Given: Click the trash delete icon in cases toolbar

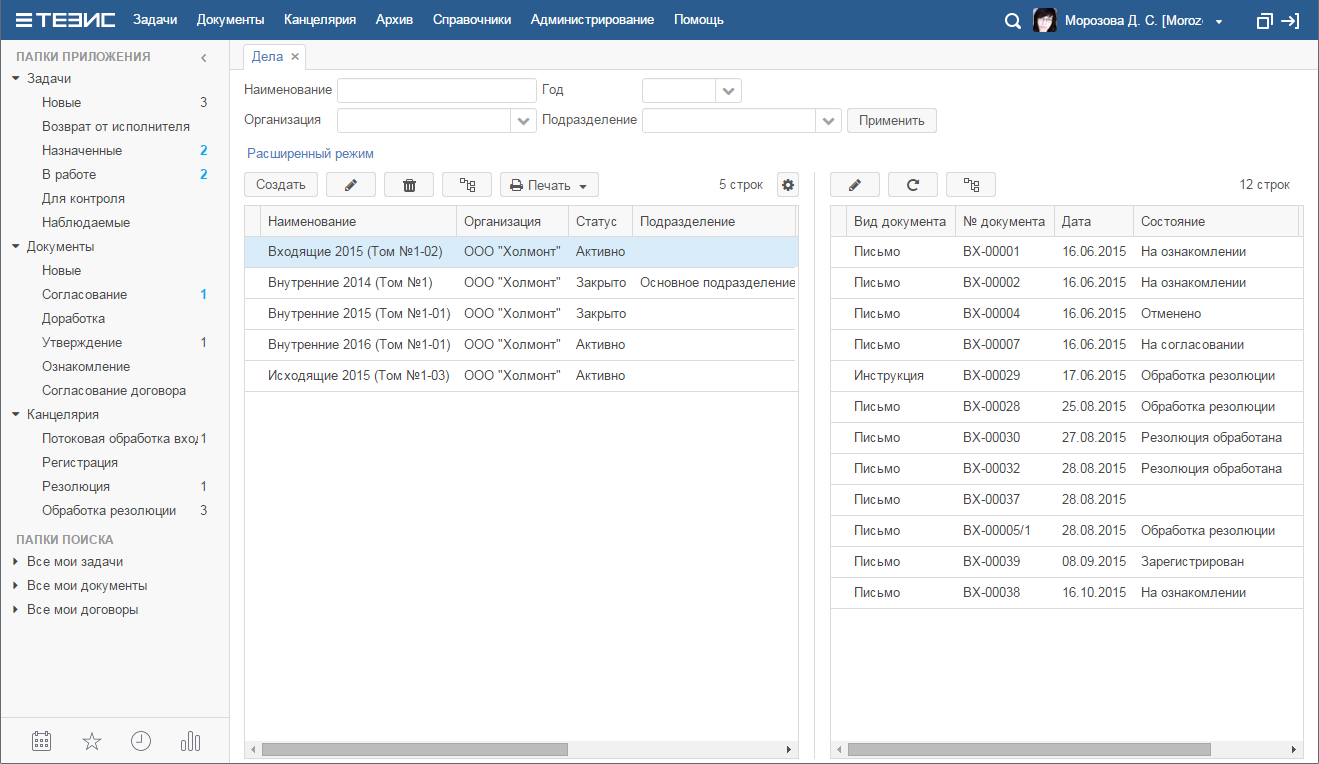Looking at the screenshot, I should pyautogui.click(x=408, y=185).
